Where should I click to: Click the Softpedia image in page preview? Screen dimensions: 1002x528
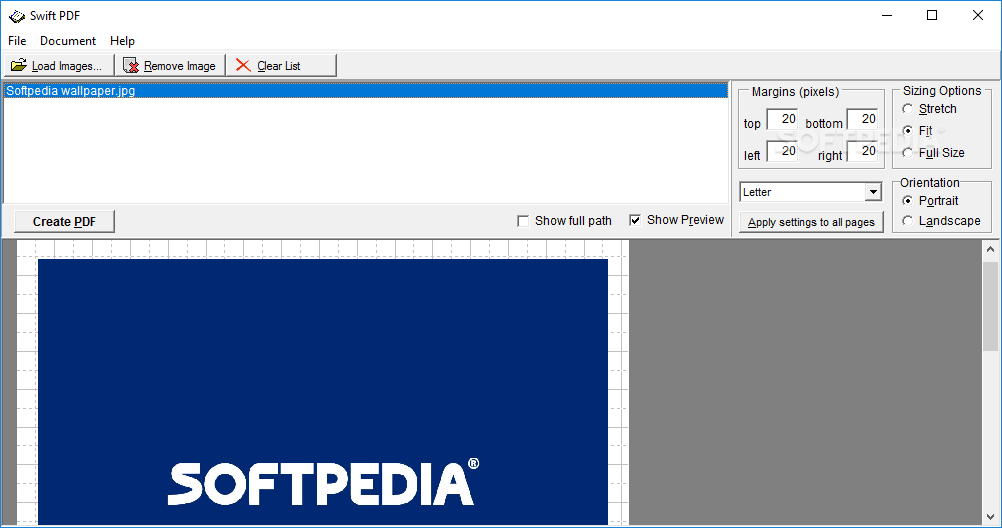click(x=323, y=392)
